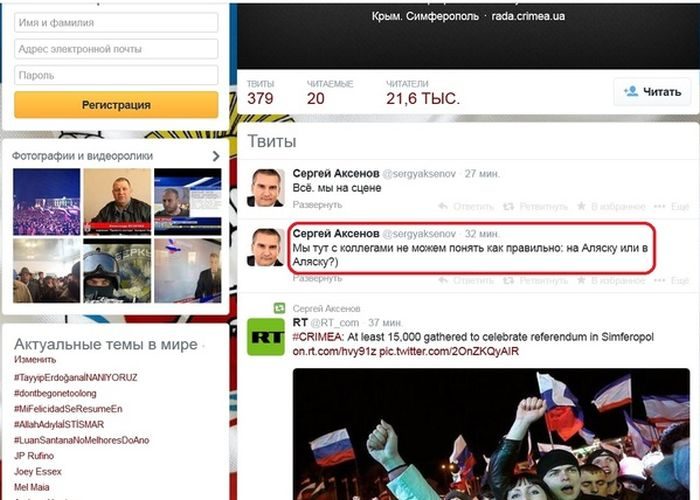700x500 pixels.
Task: Expand the first tweet via Развернуть
Action: (317, 205)
